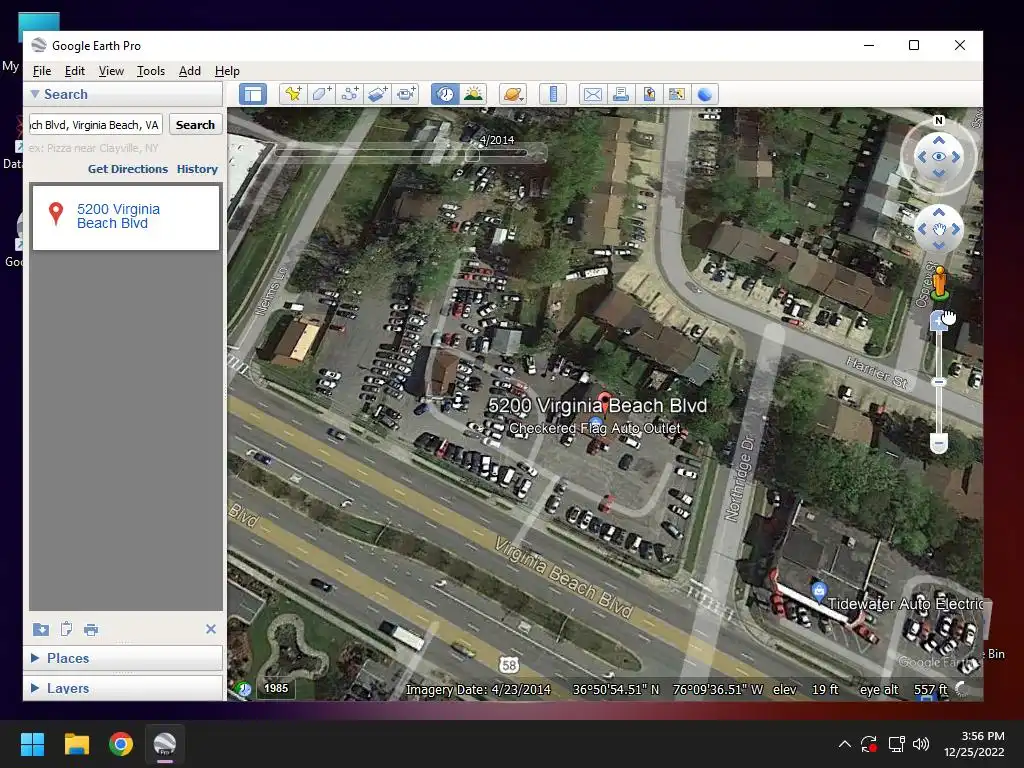The image size is (1024, 768).
Task: Click the 1985 historical imagery button
Action: pyautogui.click(x=276, y=688)
